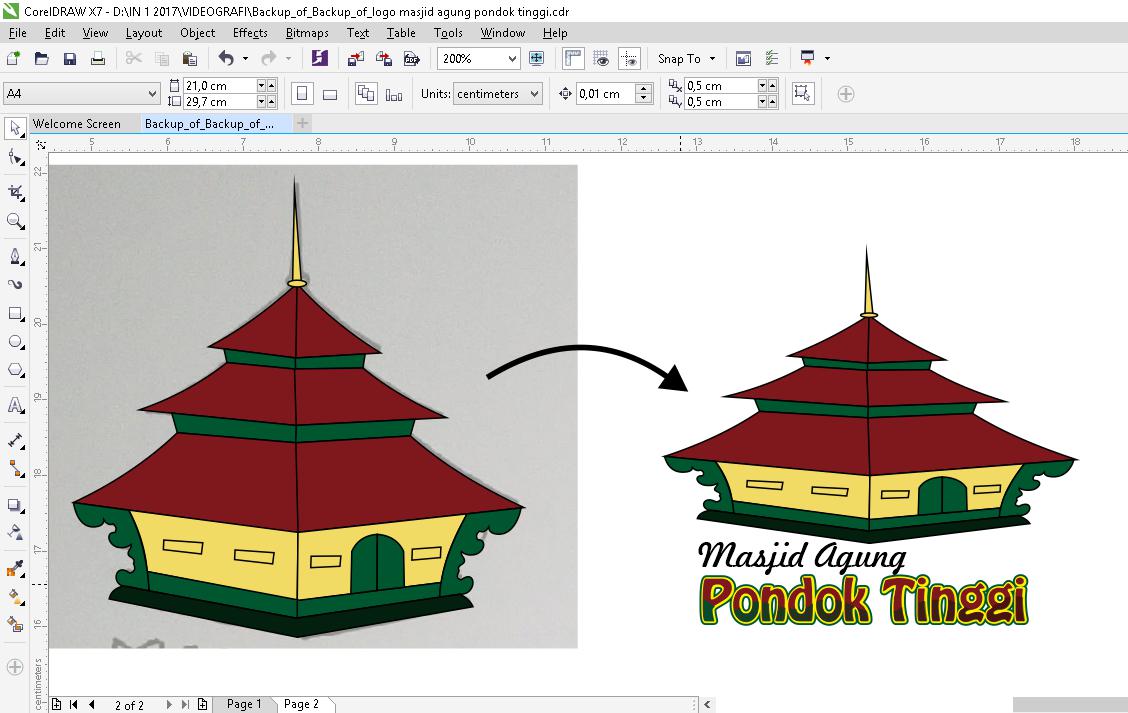The height and width of the screenshot is (713, 1128).
Task: Click the horizontal scrollbar left arrow
Action: point(707,704)
